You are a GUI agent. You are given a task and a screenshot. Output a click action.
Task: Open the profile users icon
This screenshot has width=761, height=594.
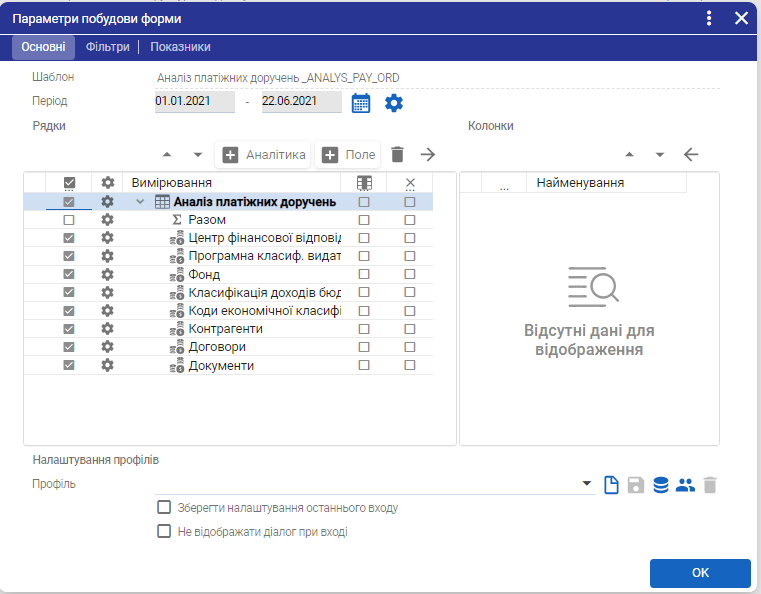tap(685, 485)
